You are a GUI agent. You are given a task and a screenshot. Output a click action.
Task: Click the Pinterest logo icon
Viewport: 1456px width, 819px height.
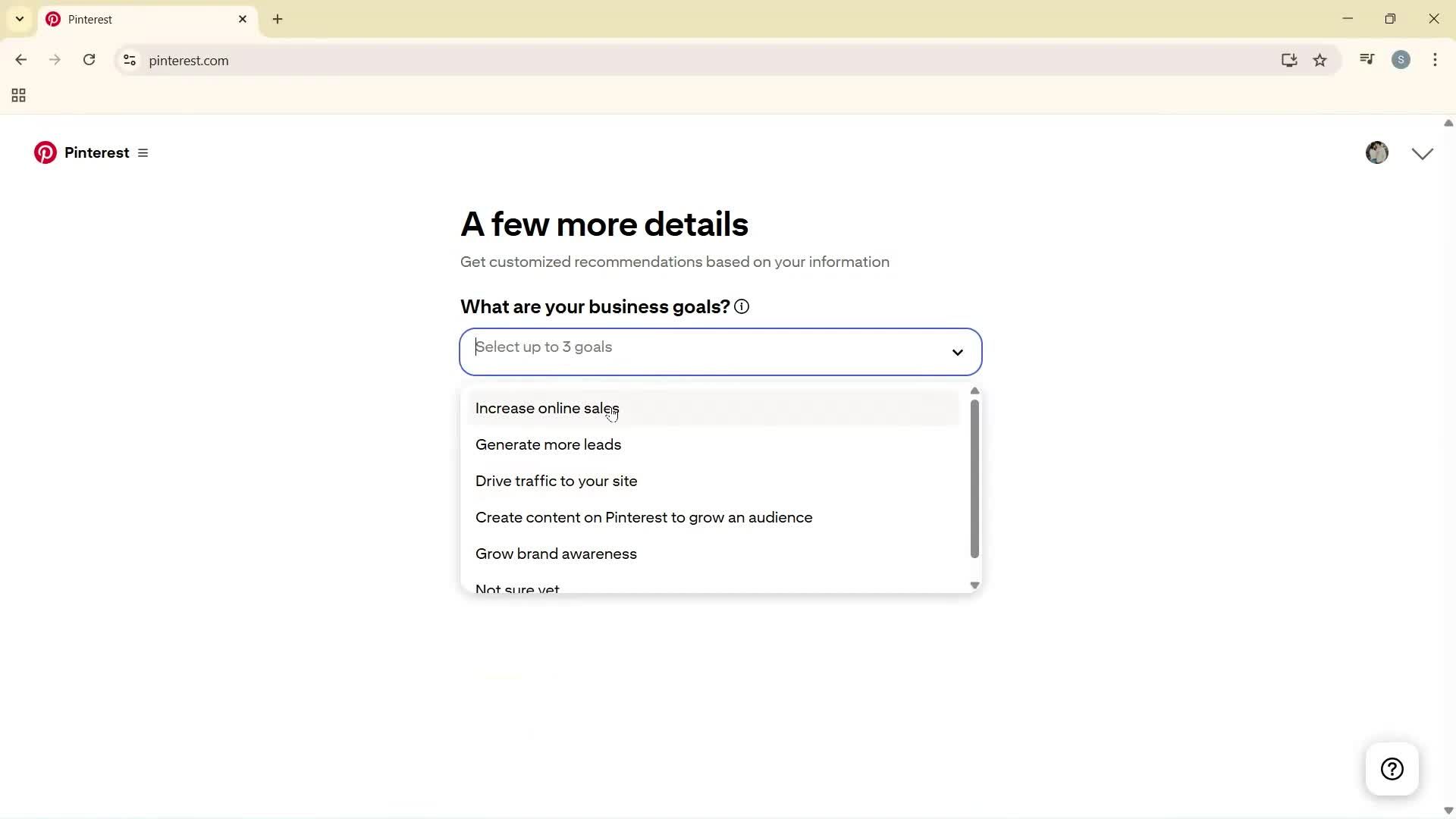coord(45,152)
